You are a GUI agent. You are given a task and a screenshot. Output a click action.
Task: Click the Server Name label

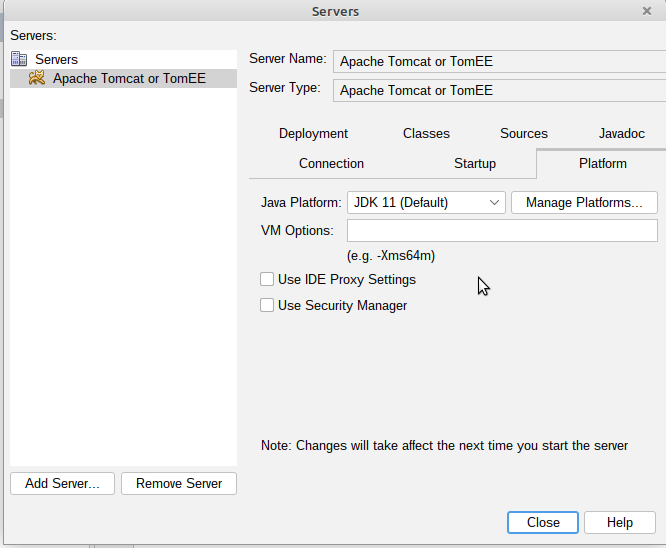point(288,59)
